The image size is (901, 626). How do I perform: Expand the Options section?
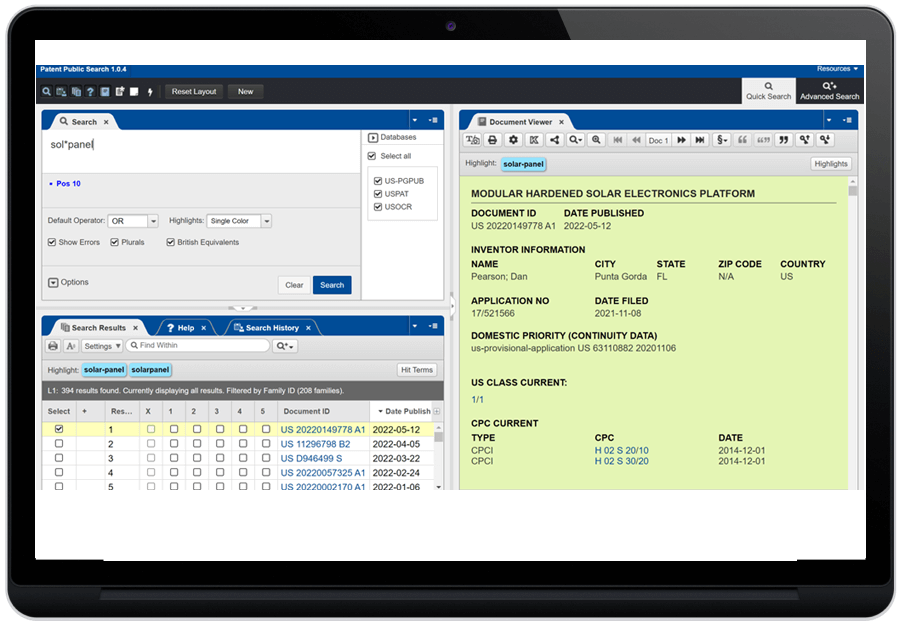pyautogui.click(x=53, y=283)
